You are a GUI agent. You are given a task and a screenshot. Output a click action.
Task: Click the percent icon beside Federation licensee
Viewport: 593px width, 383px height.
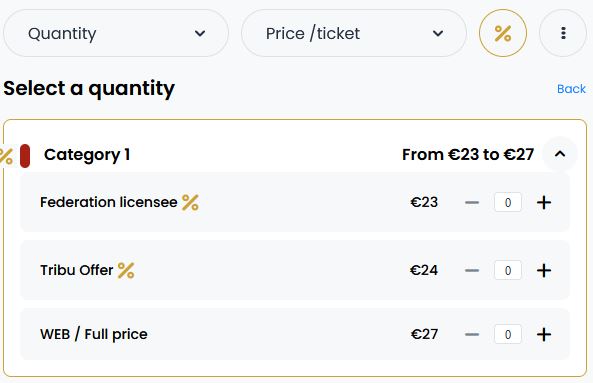(190, 203)
